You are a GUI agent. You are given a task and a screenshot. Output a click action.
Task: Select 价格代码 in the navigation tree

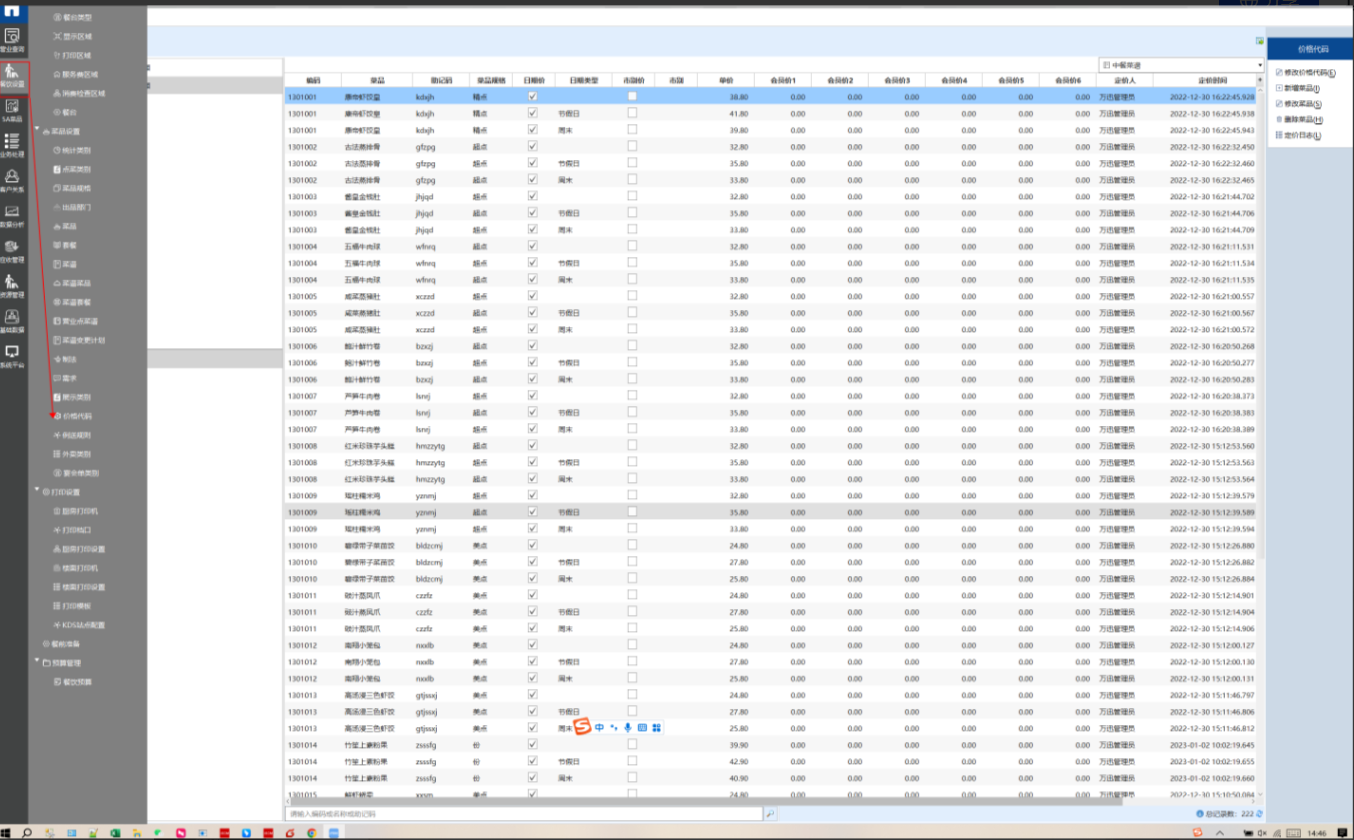(77, 416)
